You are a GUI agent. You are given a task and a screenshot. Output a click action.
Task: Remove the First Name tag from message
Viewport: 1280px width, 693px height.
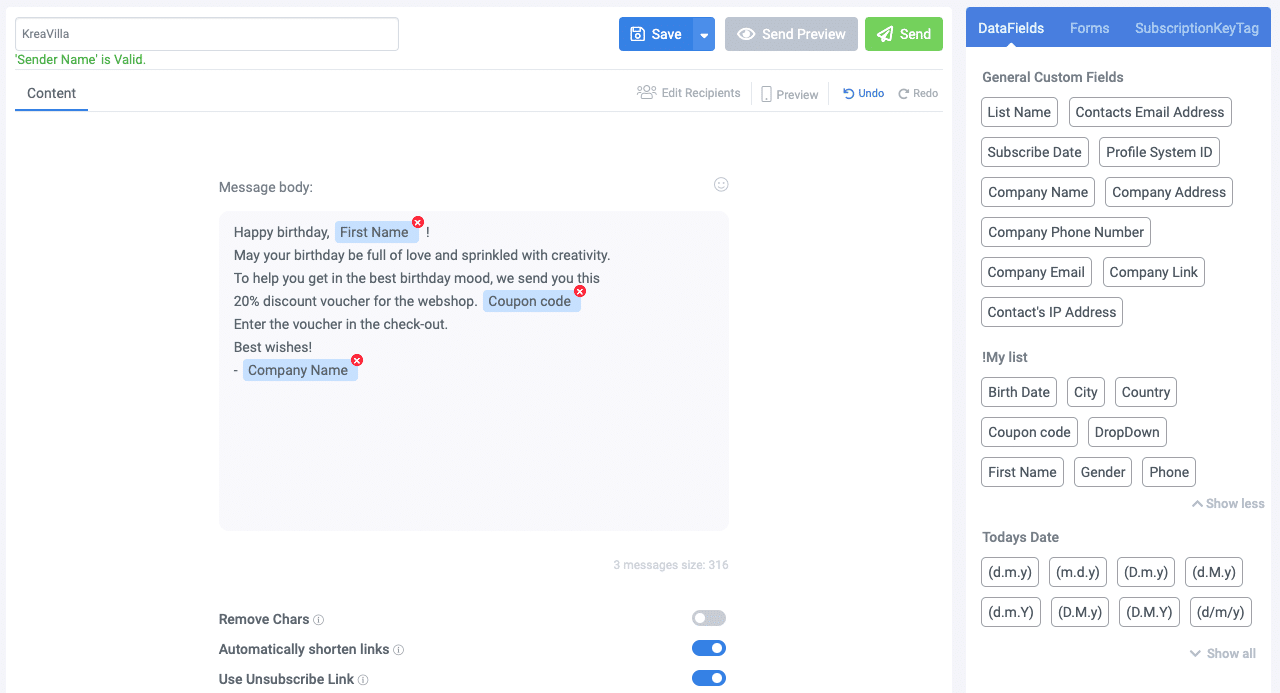418,222
